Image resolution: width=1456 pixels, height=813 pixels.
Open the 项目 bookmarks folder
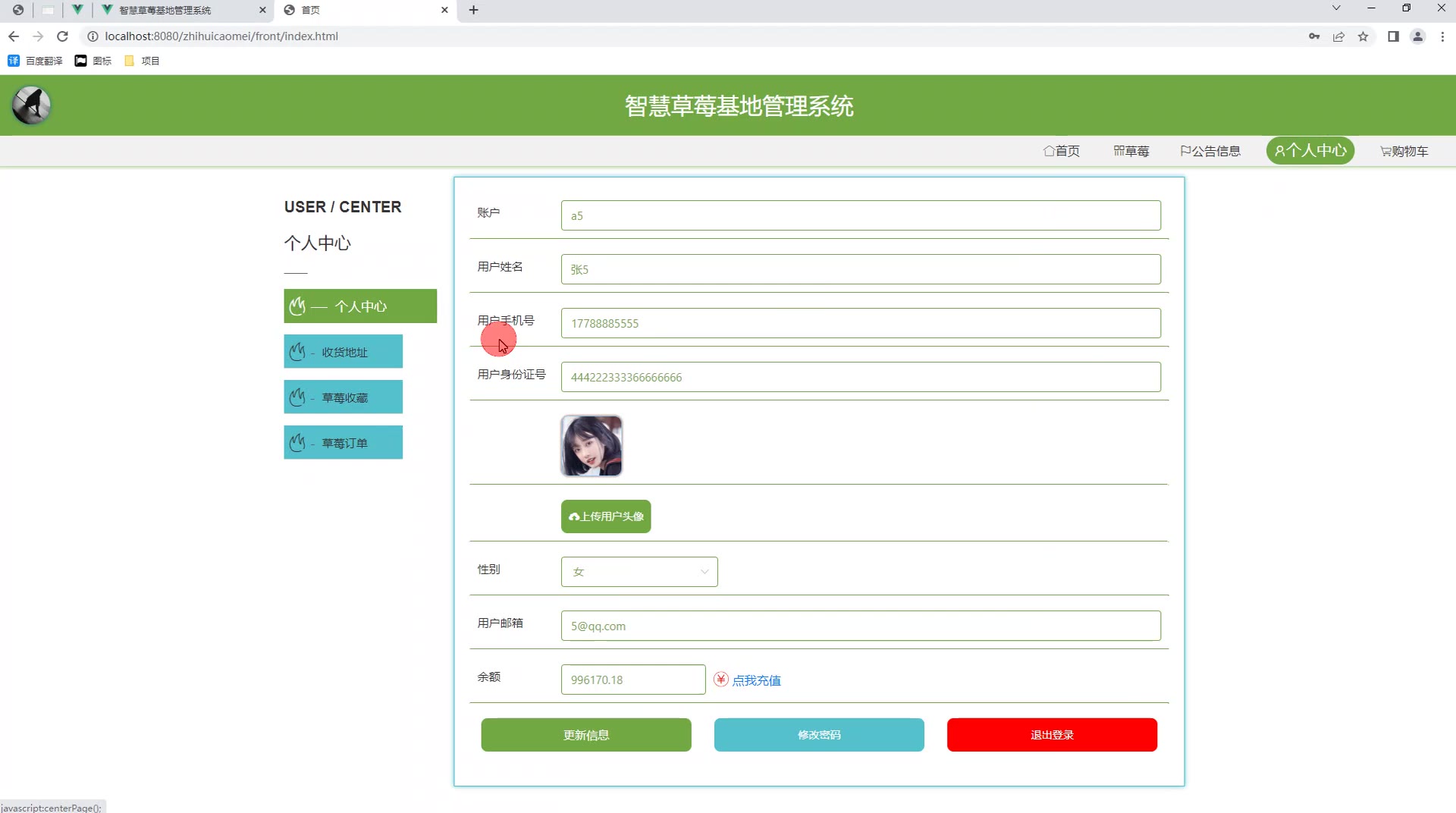[142, 61]
